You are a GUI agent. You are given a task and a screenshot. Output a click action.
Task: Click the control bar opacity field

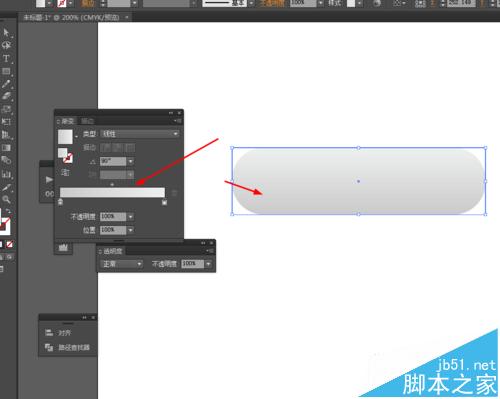point(303,3)
